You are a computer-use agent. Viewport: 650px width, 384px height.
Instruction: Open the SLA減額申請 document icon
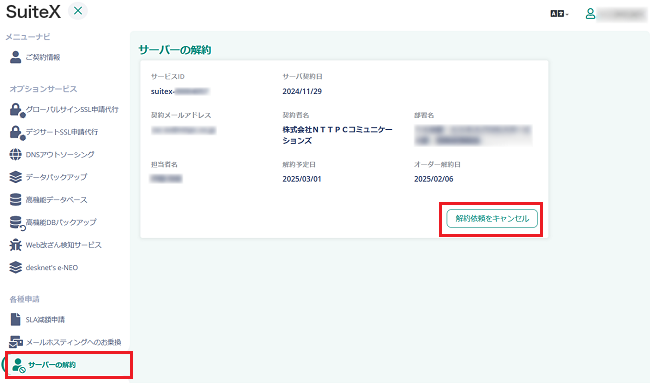click(x=15, y=319)
